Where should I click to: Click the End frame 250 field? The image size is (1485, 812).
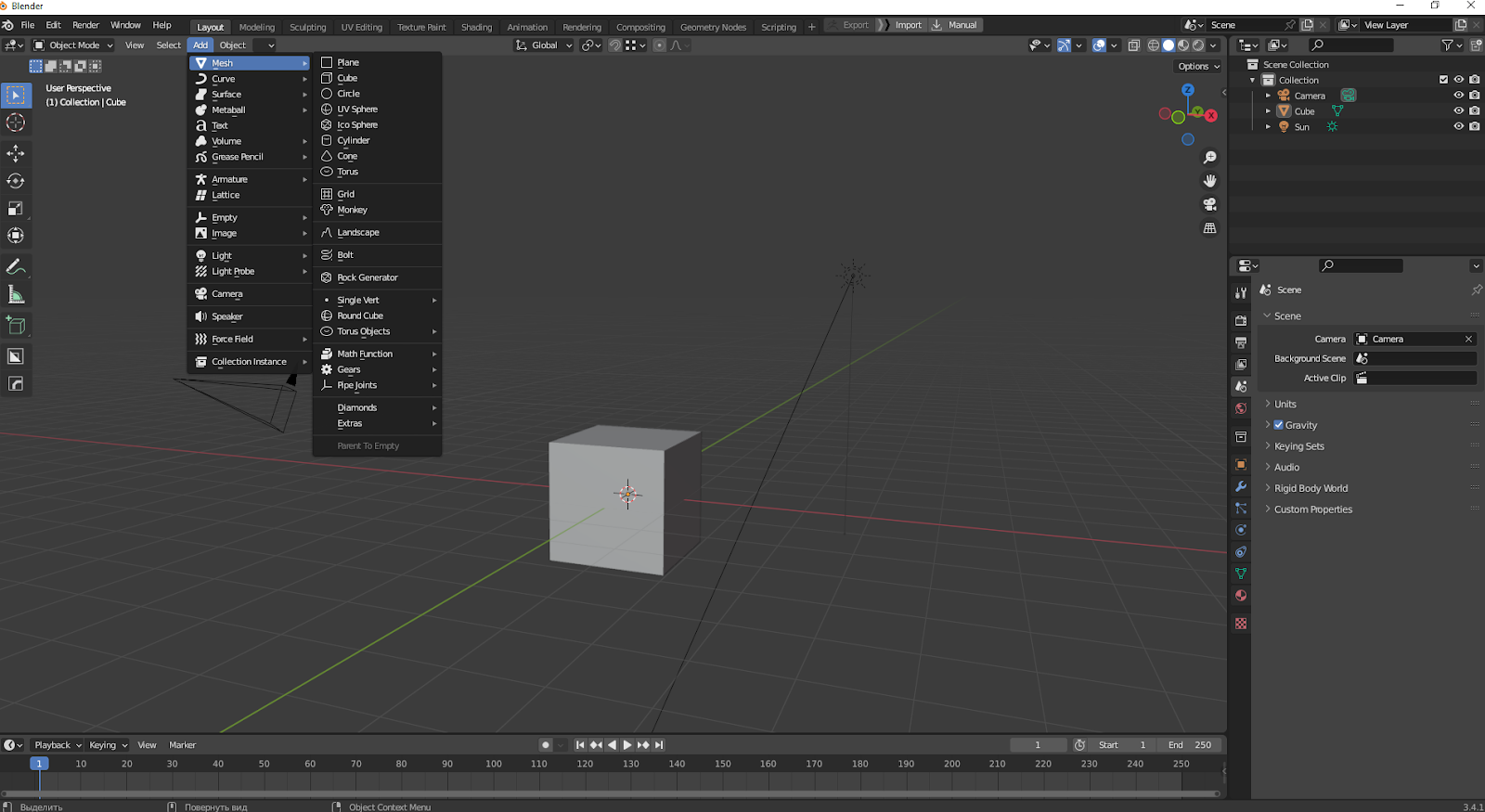[x=1190, y=745]
